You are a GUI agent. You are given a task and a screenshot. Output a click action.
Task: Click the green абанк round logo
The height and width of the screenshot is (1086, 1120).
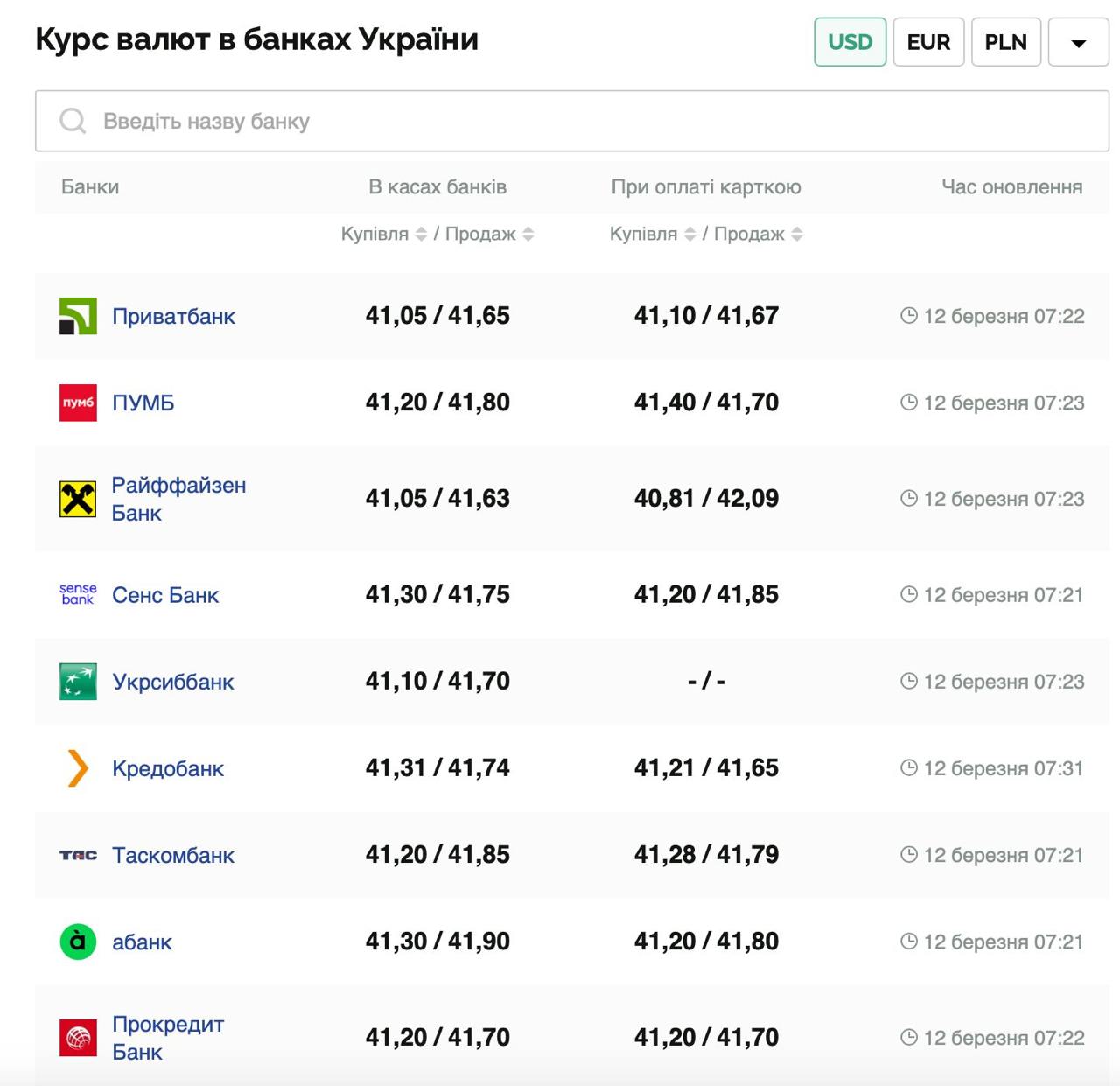coord(78,942)
